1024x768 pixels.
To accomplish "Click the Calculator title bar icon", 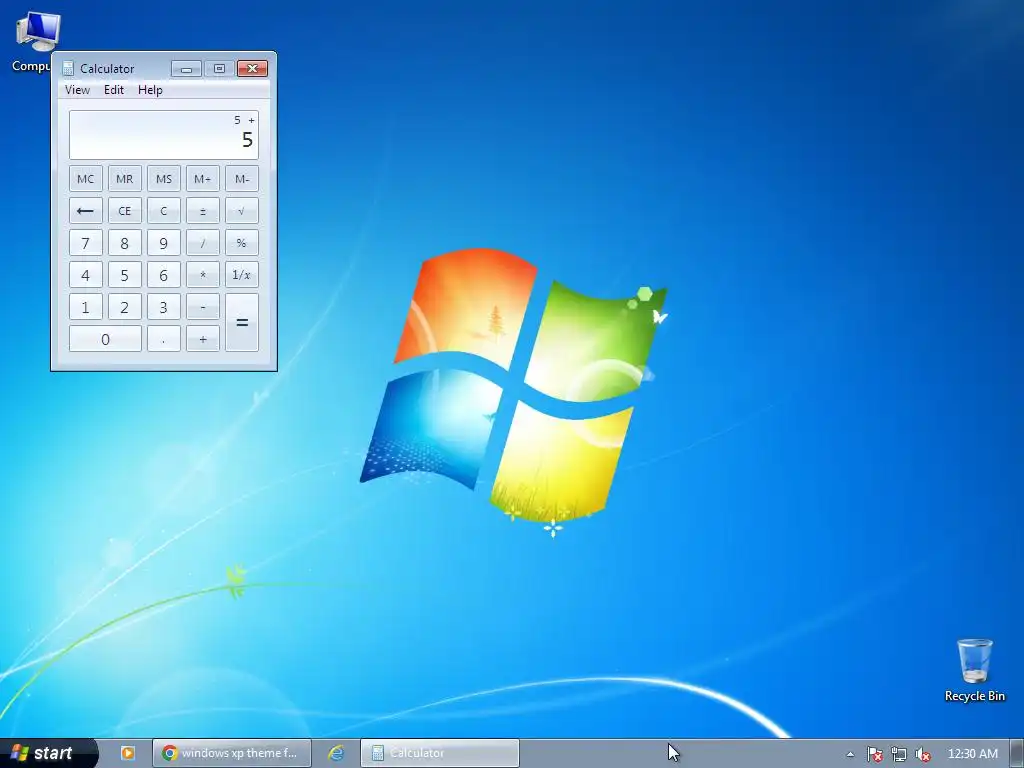I will 68,69.
